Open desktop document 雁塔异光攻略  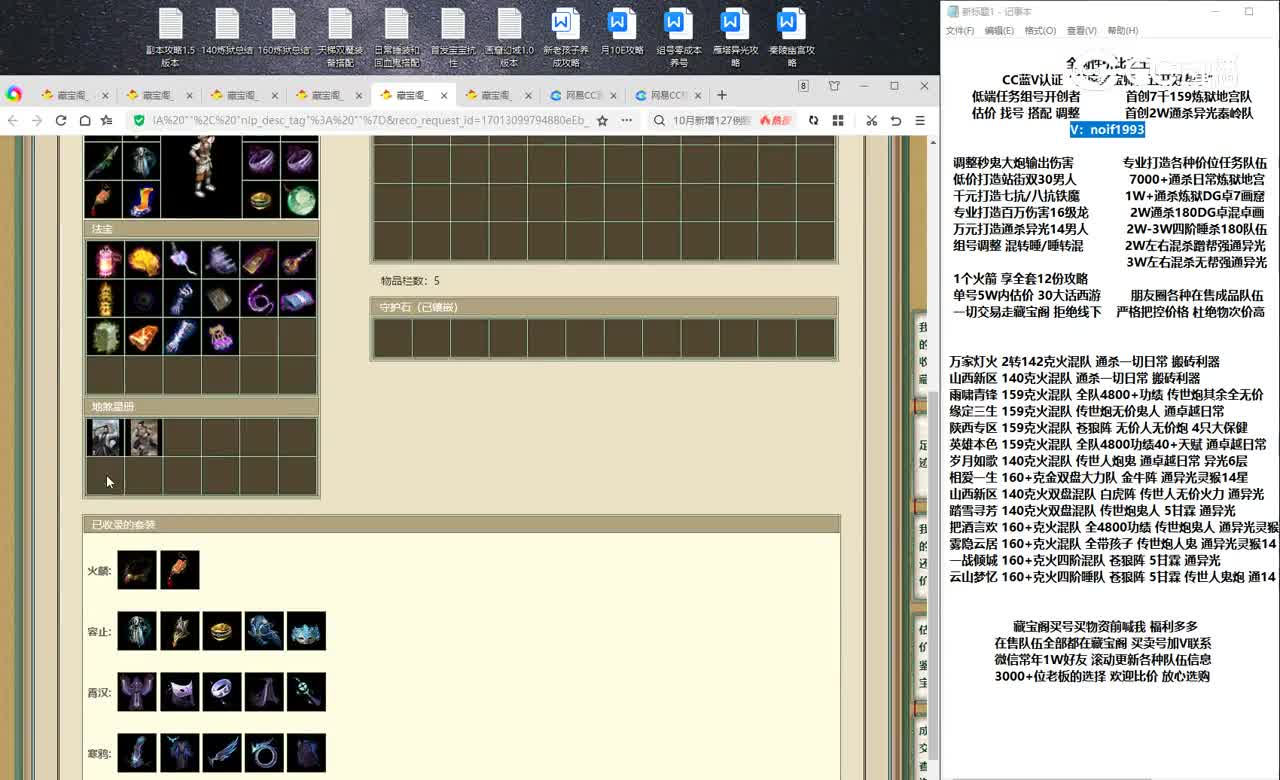click(x=735, y=37)
